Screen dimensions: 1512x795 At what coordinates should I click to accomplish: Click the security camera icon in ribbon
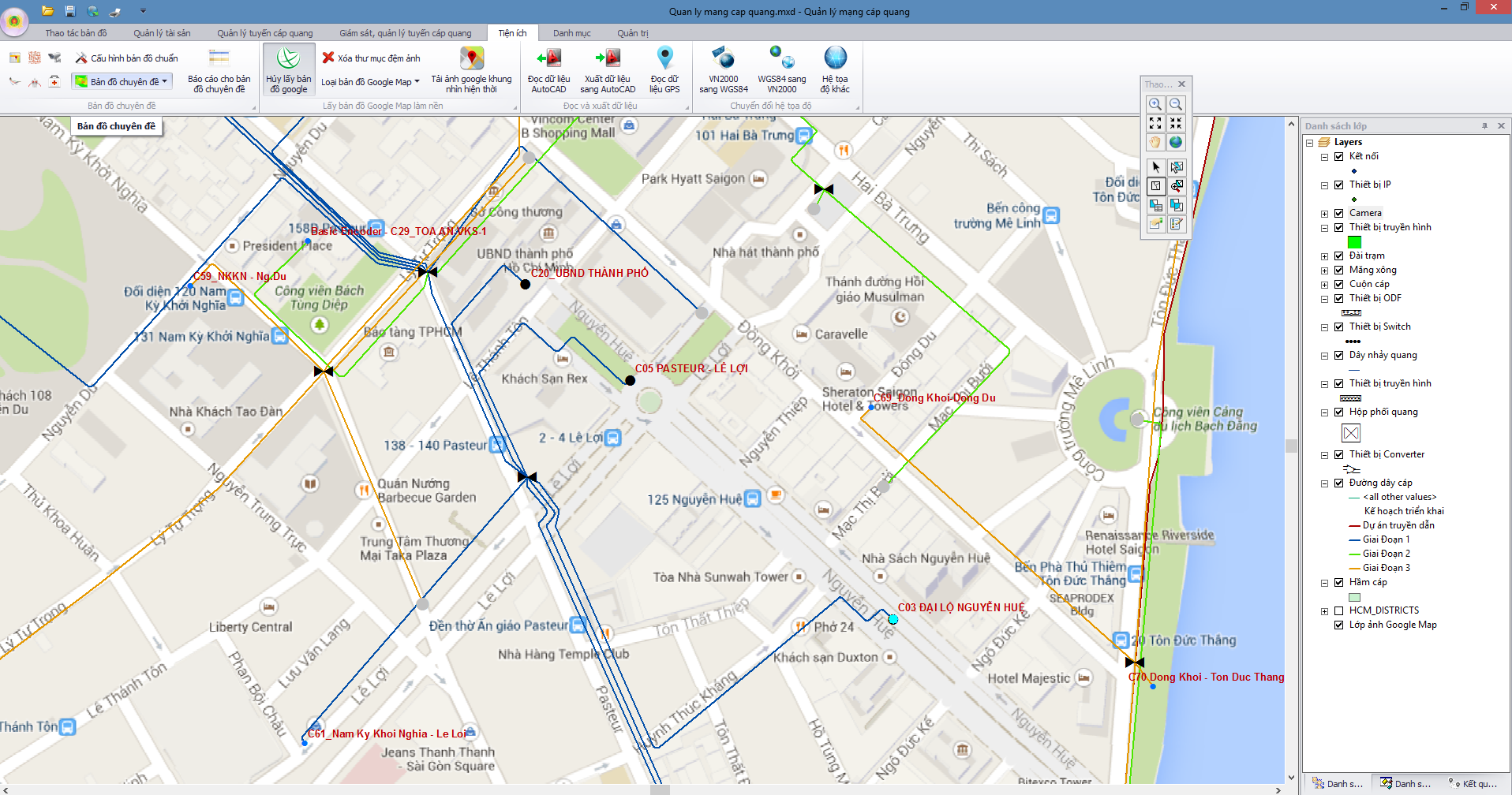coord(54,58)
